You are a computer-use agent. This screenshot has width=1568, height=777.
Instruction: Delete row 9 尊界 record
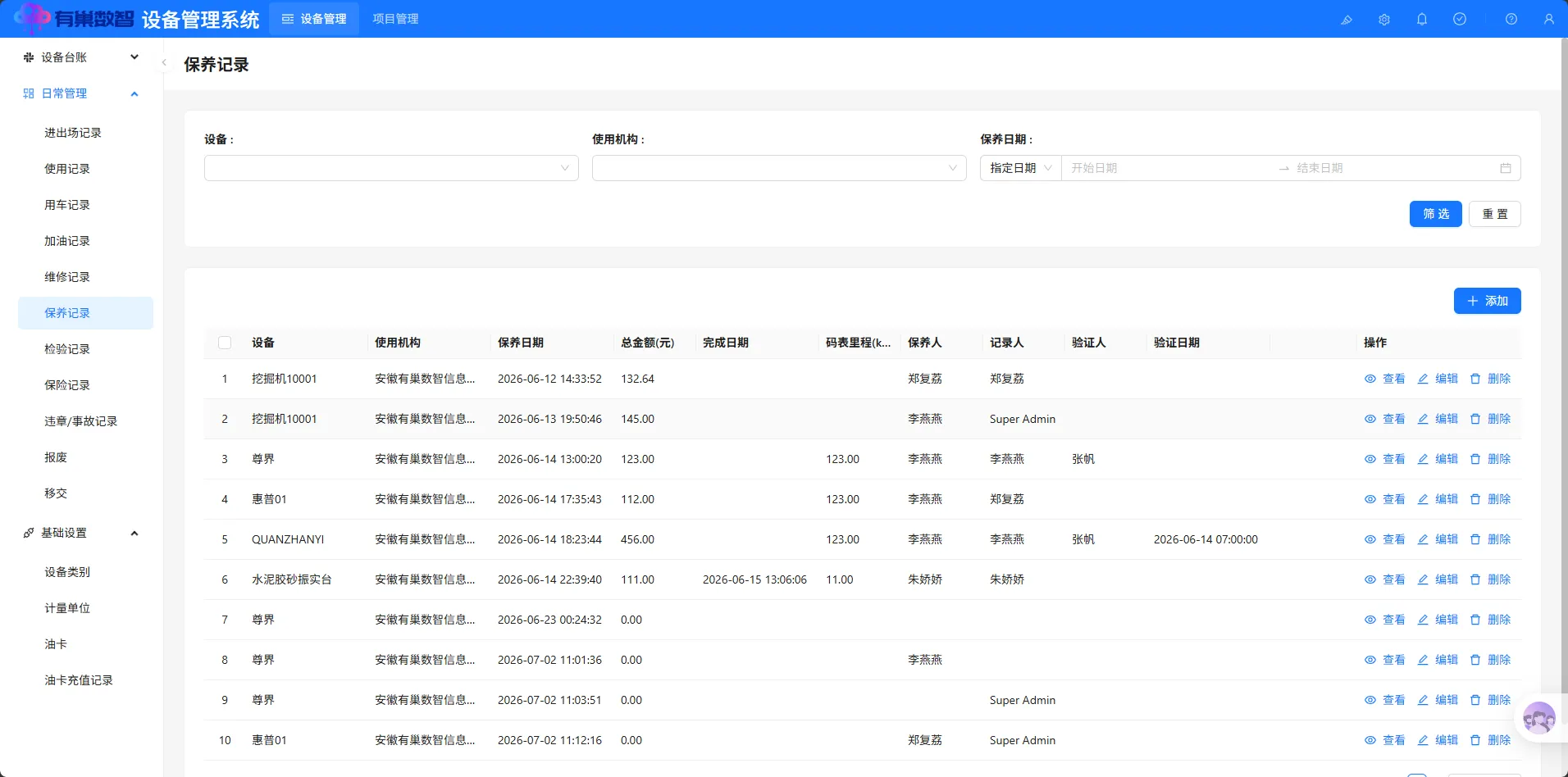(x=1490, y=700)
